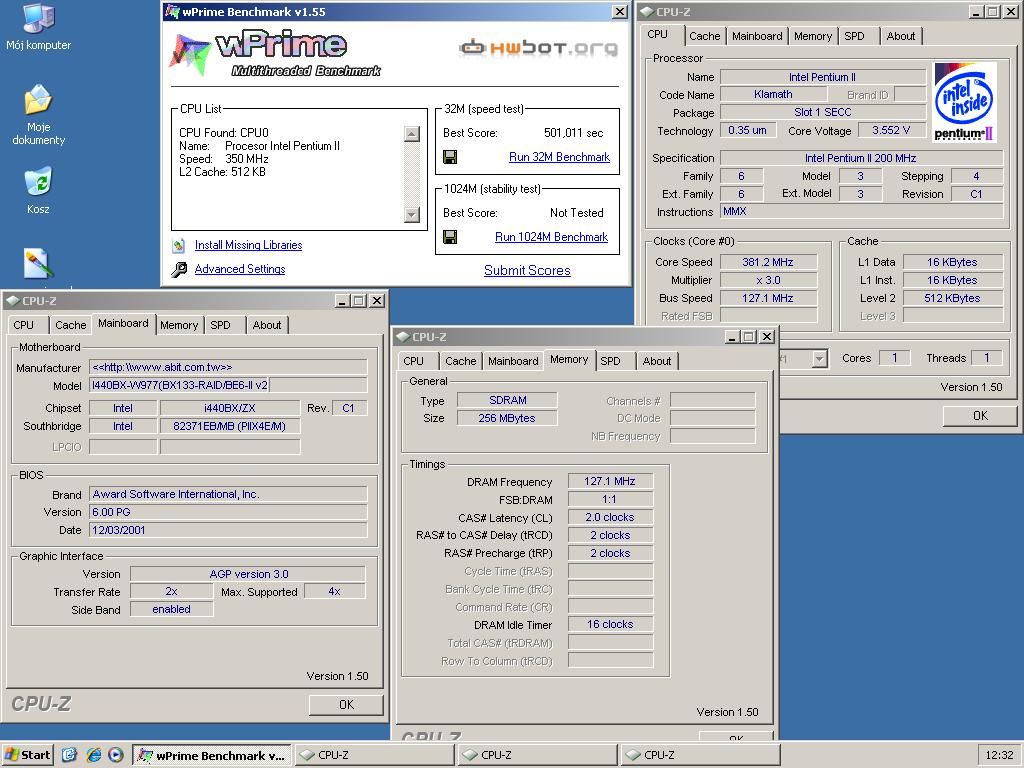
Task: Open Memory tab in top-right CPU-Z window
Action: tap(813, 37)
